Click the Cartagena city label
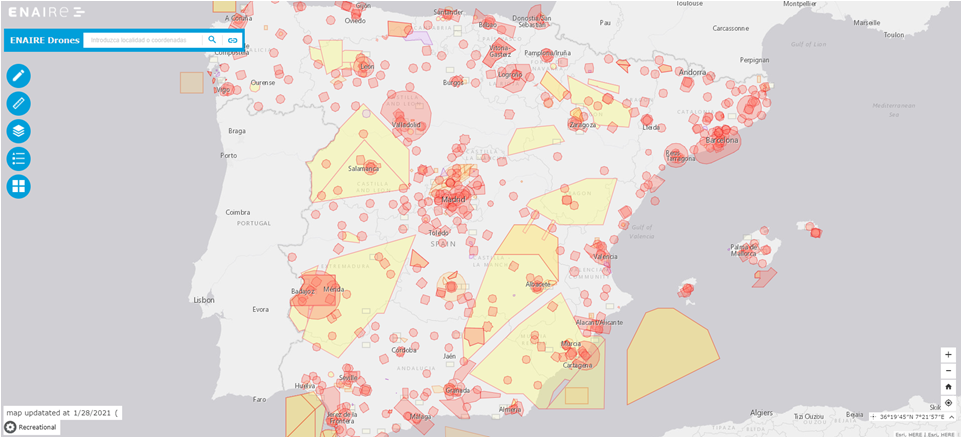 577,366
